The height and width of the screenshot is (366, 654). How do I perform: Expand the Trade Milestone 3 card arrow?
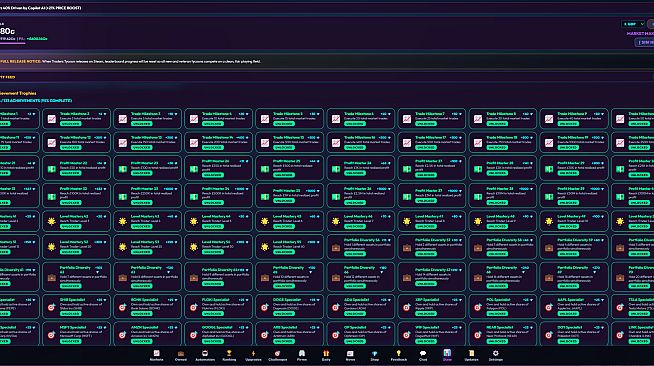(176, 114)
